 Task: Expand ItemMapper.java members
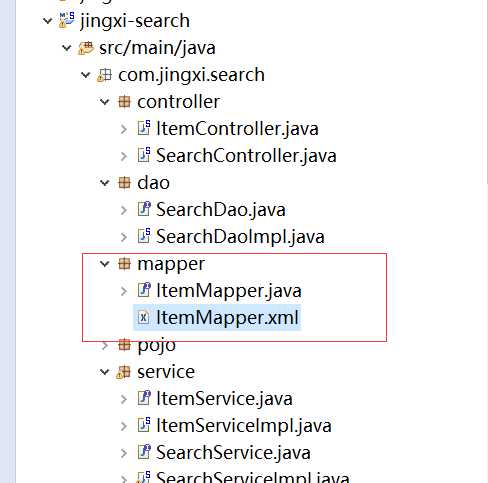[x=124, y=291]
